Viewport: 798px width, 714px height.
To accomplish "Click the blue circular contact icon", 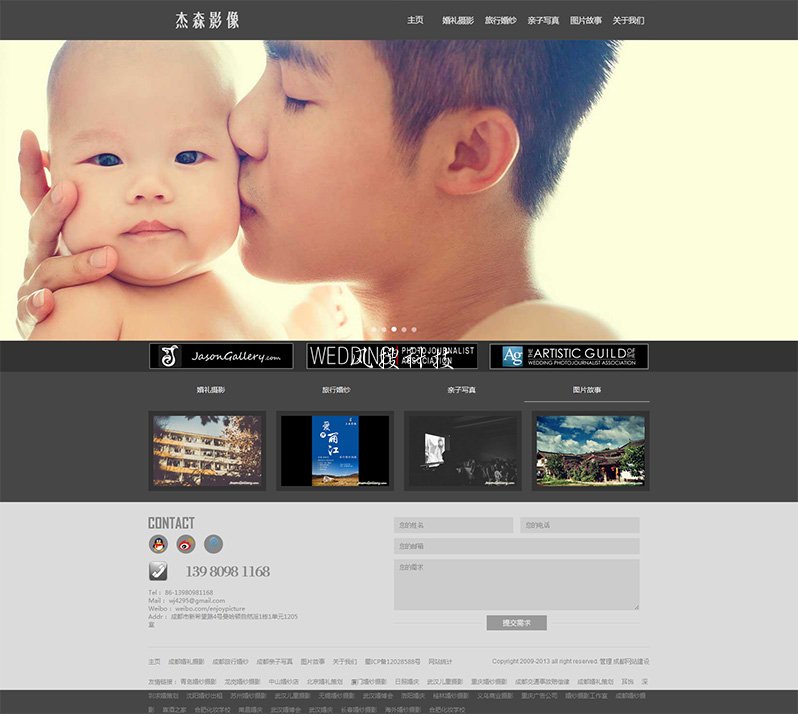I will [213, 544].
